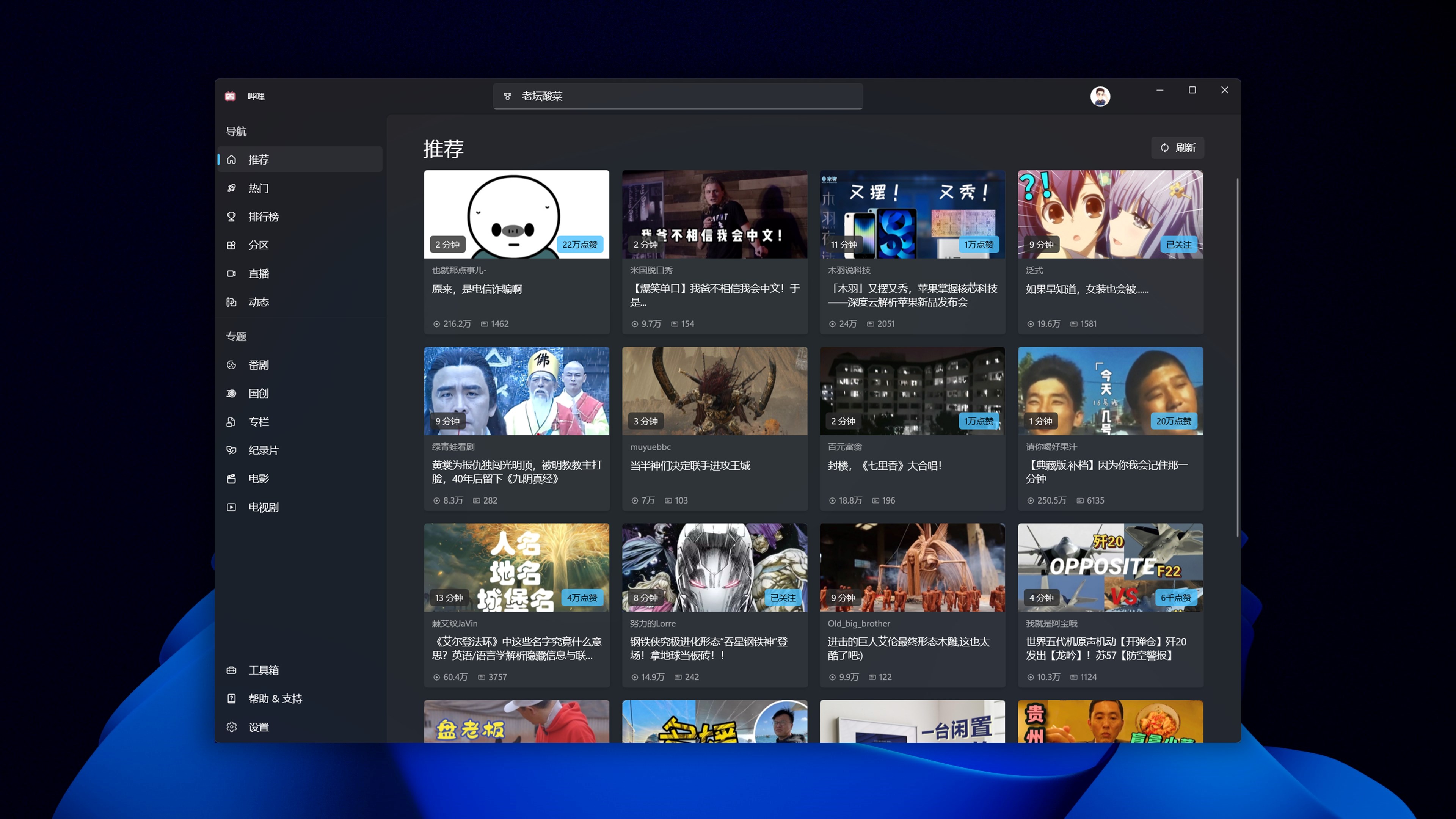Screen dimensions: 1456x819
Task: Click the help icon beside 帮助 & 支持
Action: click(x=231, y=698)
